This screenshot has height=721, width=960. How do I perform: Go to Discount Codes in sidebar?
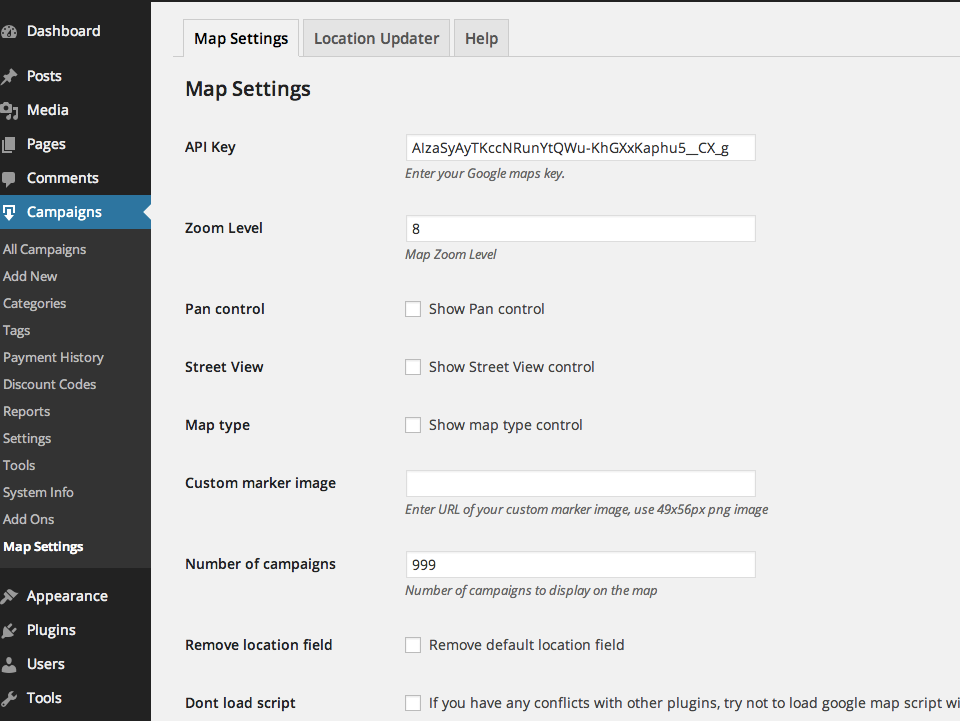(49, 384)
